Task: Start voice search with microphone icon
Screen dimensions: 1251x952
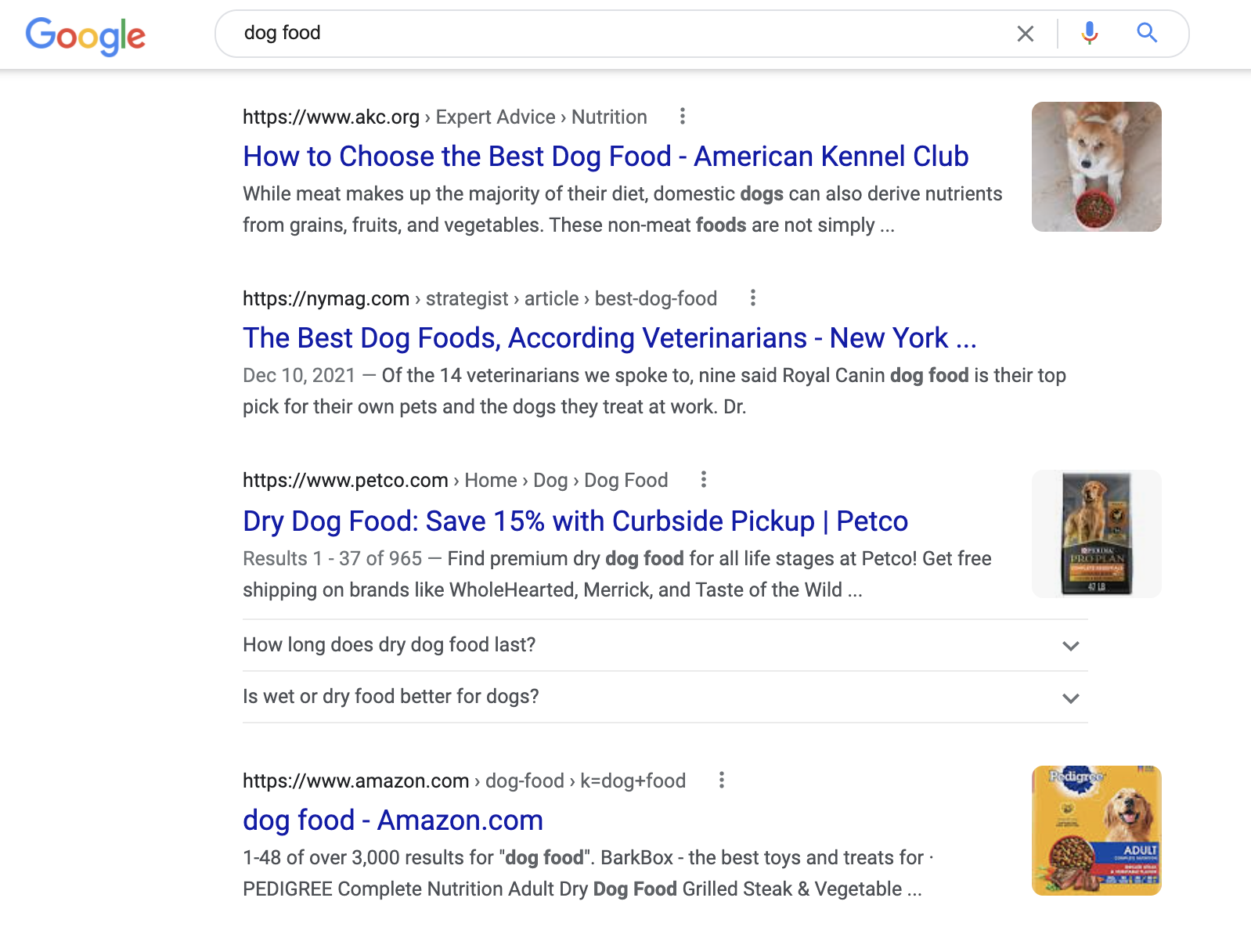Action: [1089, 33]
